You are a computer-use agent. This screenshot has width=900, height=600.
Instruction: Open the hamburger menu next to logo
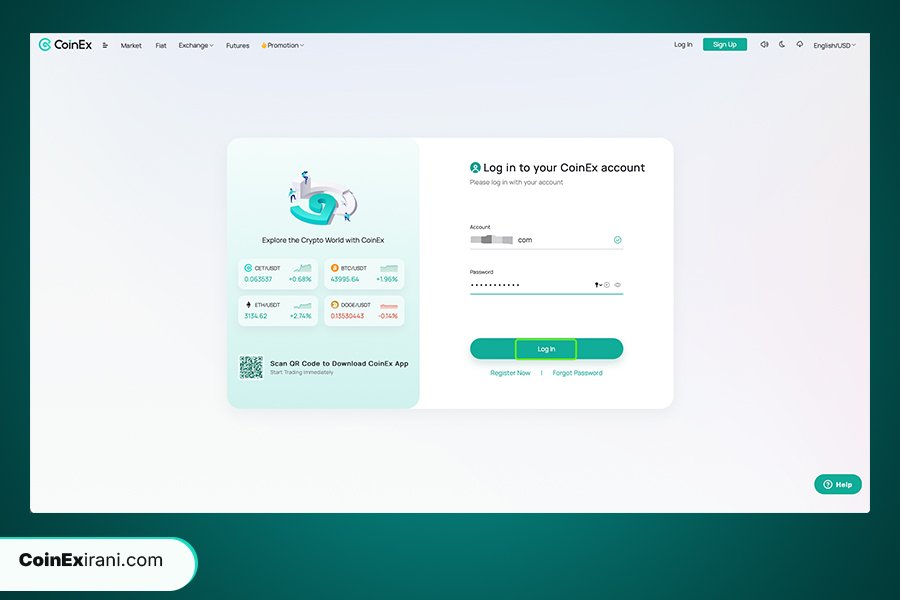[105, 45]
